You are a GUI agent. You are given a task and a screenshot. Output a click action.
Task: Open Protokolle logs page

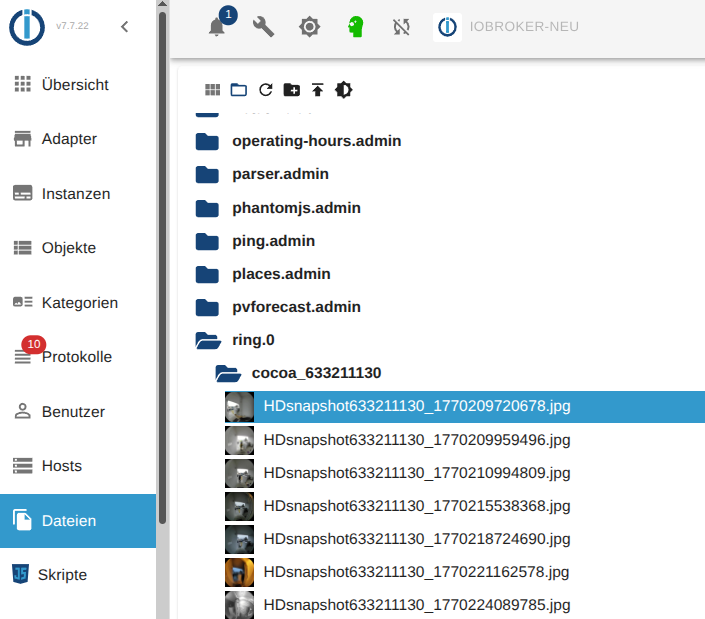pos(78,357)
